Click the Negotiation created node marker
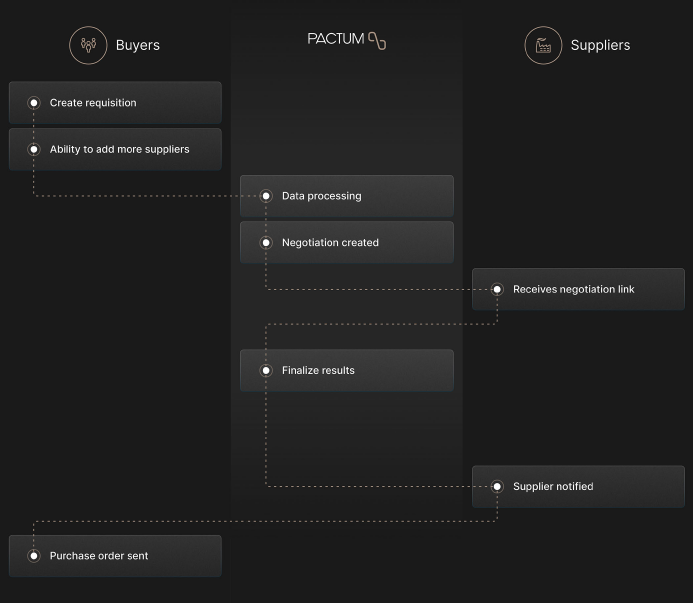 tap(266, 243)
